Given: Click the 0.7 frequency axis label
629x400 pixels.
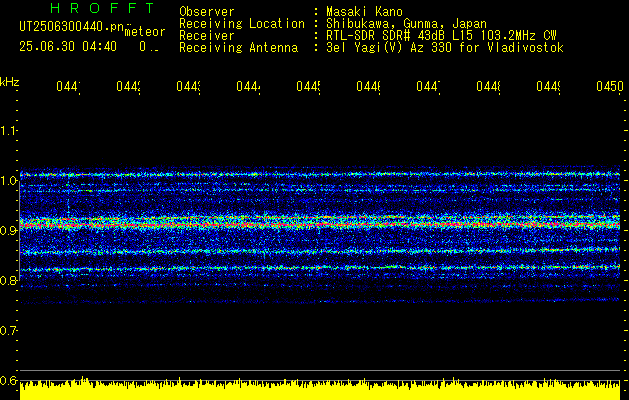Looking at the screenshot, I should click(x=8, y=330).
